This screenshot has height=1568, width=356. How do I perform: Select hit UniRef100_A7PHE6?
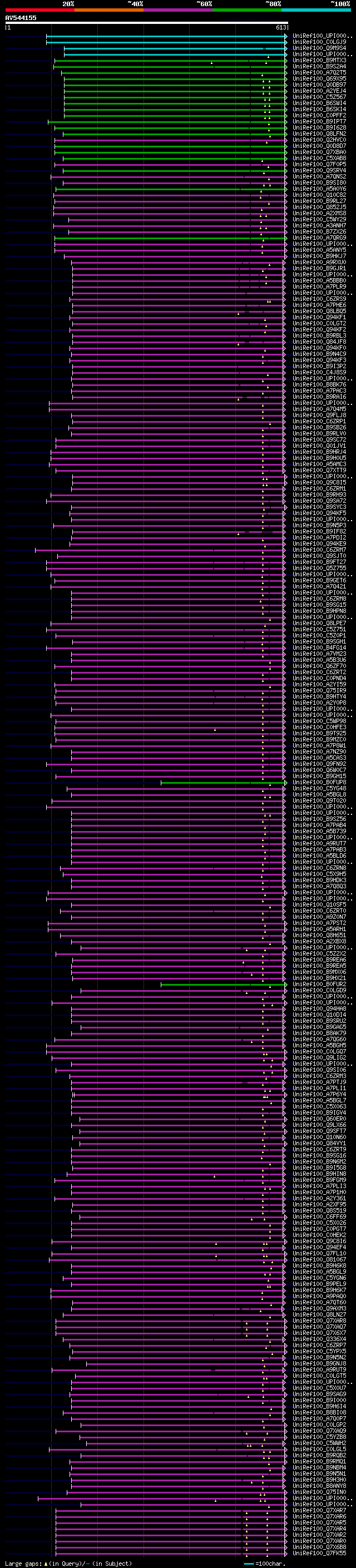(x=319, y=305)
